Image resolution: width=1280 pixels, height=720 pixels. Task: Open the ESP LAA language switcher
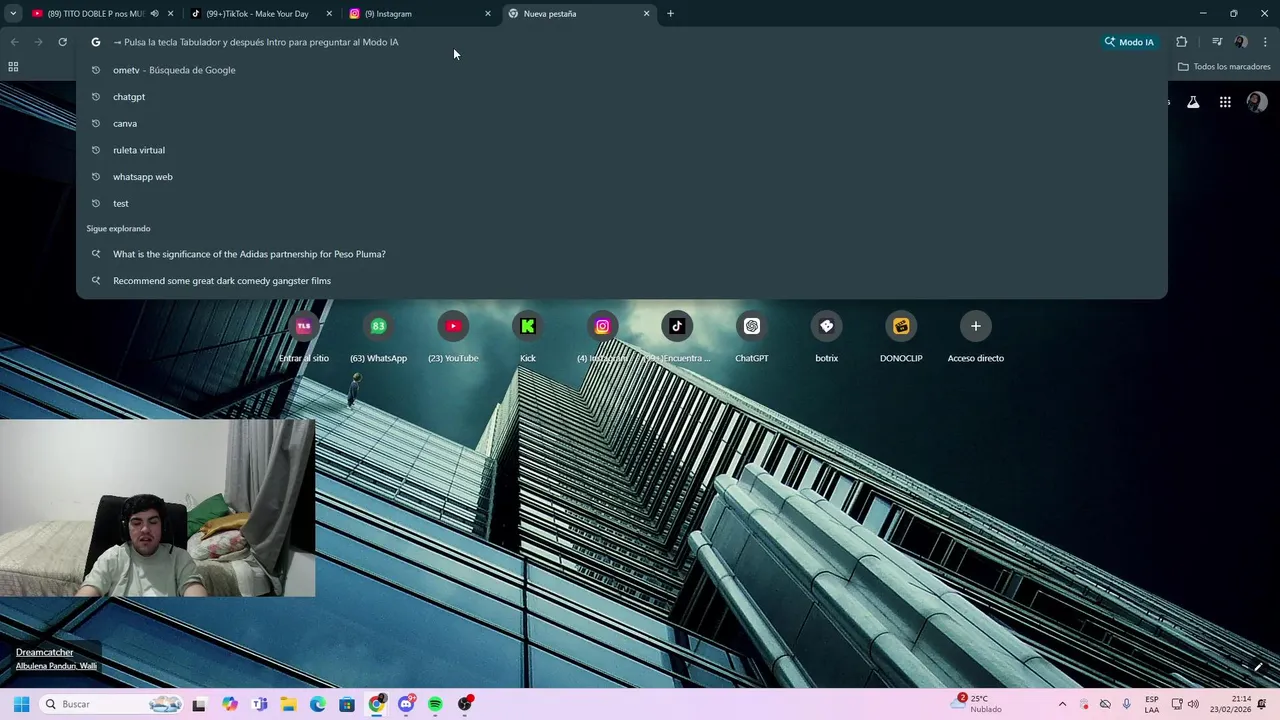click(x=1152, y=704)
